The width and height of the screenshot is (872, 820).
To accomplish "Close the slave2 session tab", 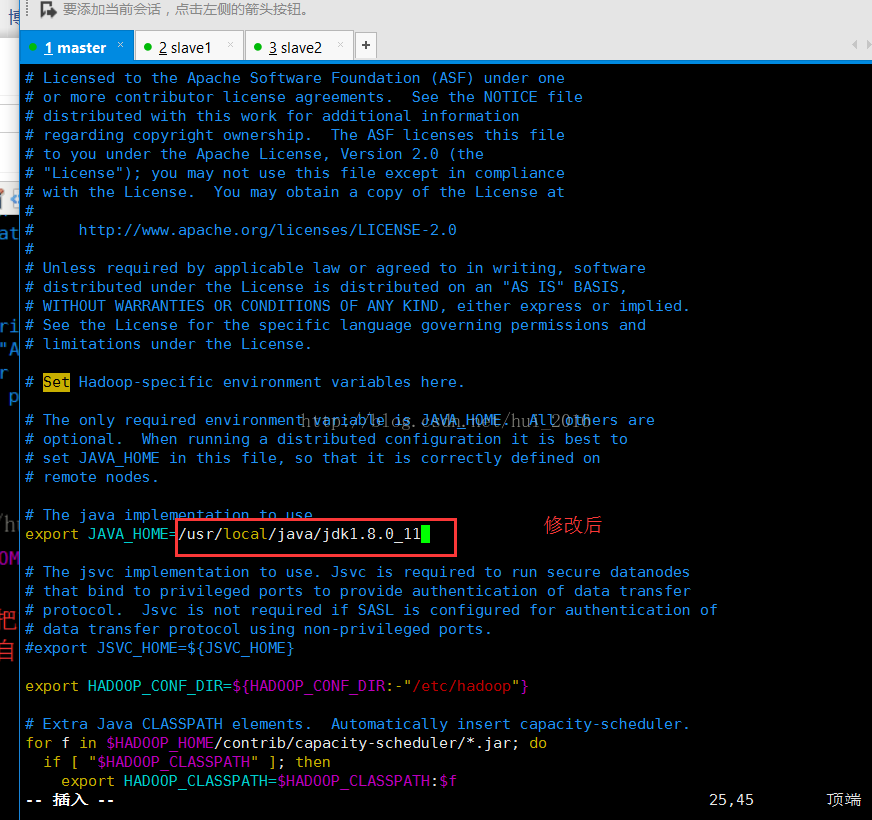I will click(x=340, y=45).
